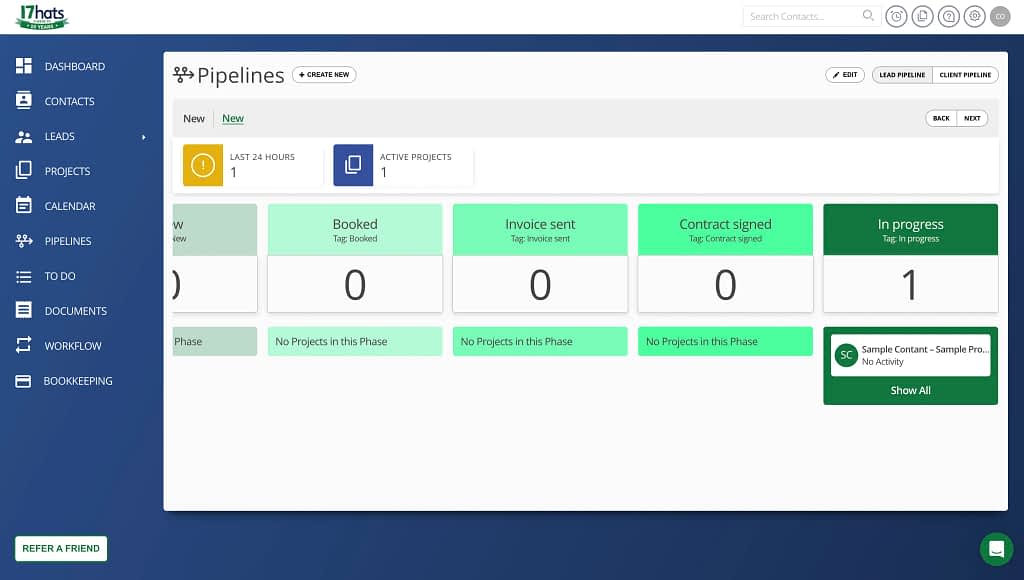This screenshot has height=580, width=1024.
Task: Switch to Lead Pipeline view
Action: [902, 74]
